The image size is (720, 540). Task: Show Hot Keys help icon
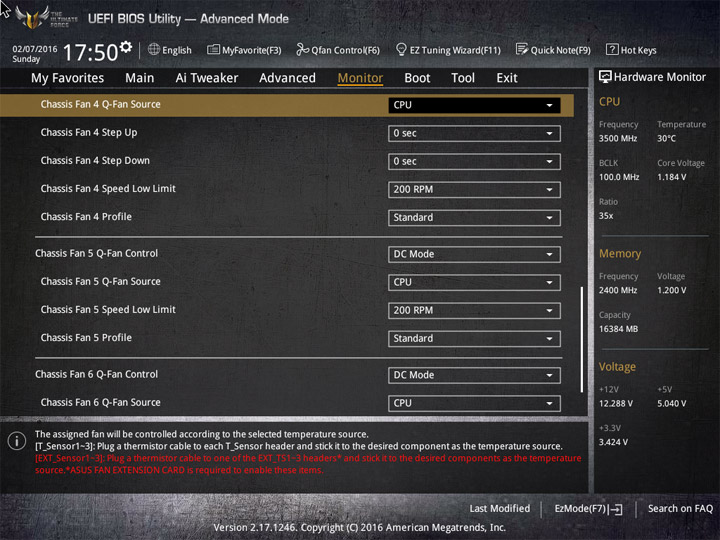[611, 50]
